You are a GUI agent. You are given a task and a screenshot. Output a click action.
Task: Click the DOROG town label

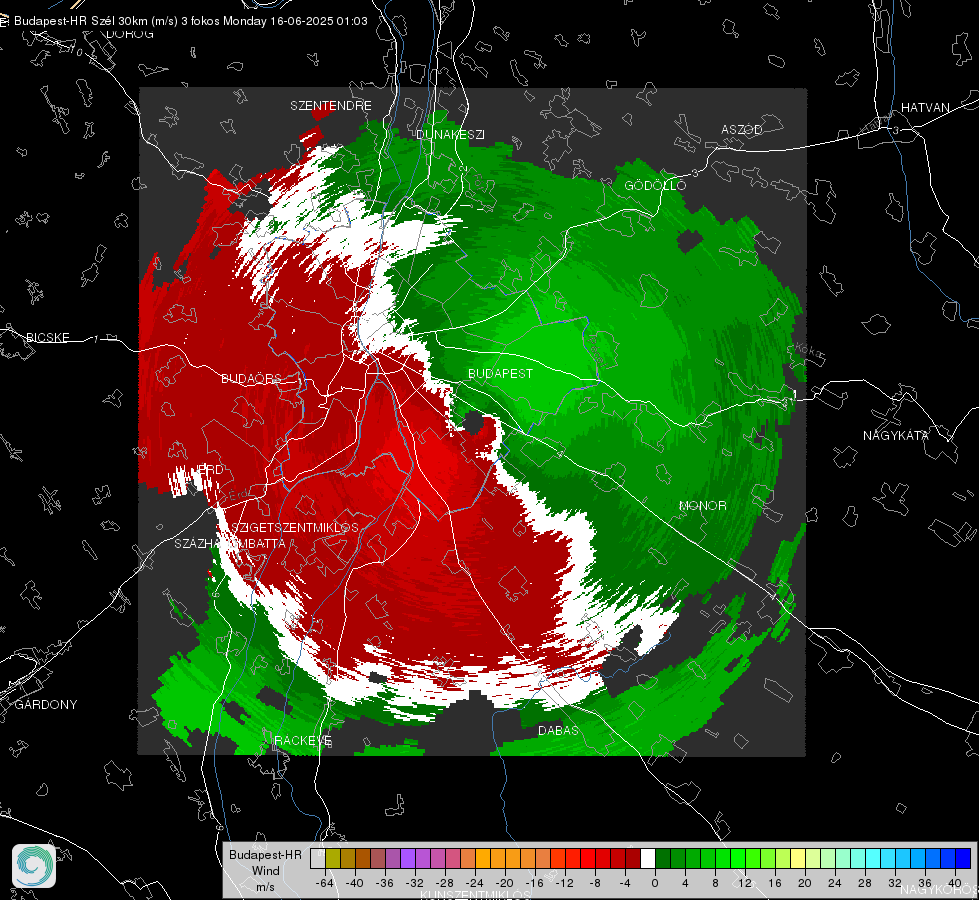click(130, 34)
